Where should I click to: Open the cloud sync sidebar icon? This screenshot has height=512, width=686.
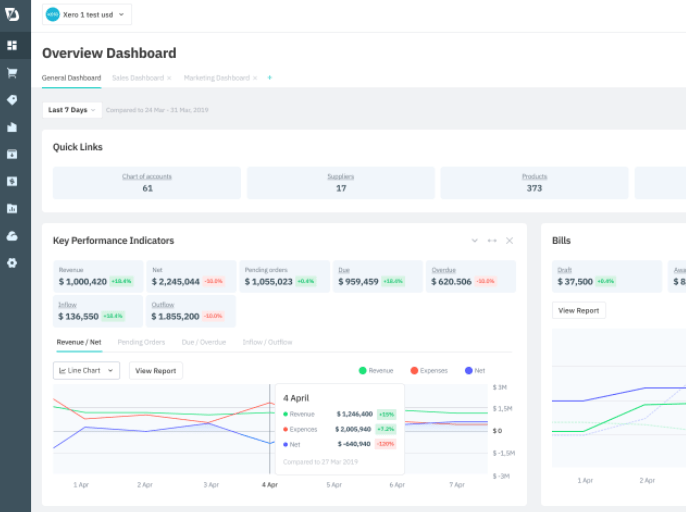[12, 236]
